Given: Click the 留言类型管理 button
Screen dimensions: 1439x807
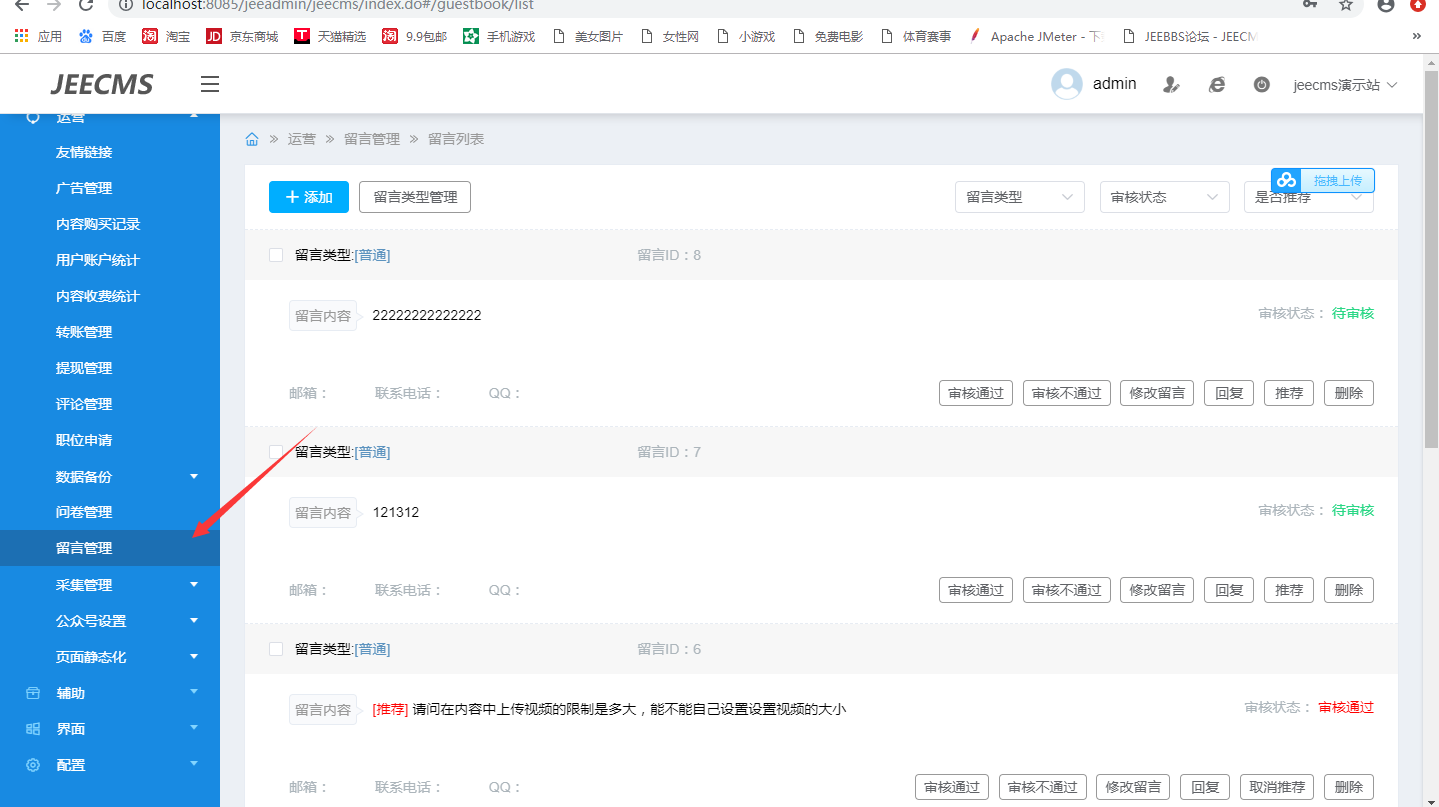Looking at the screenshot, I should pos(415,197).
